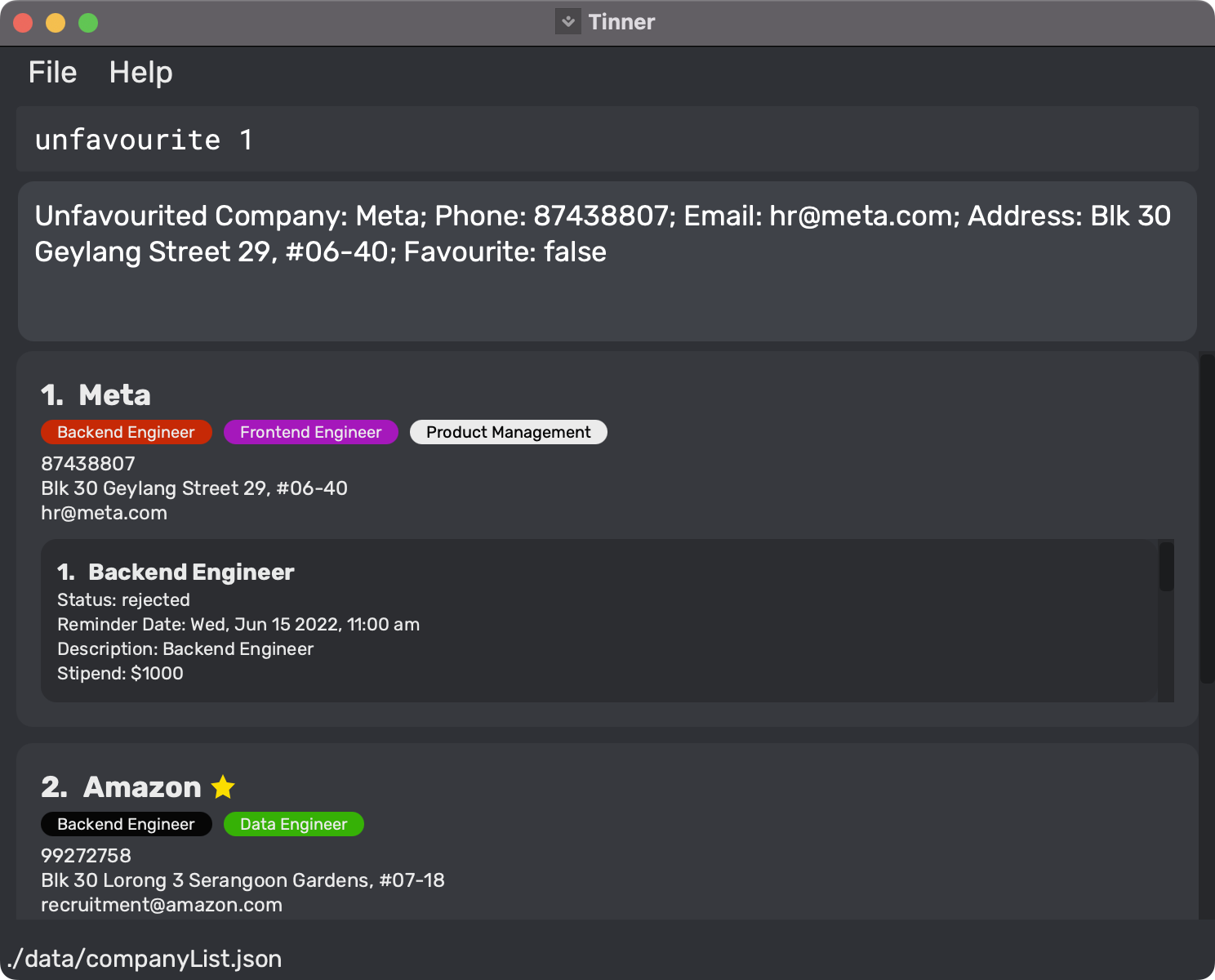Open the Help menu

pyautogui.click(x=140, y=73)
